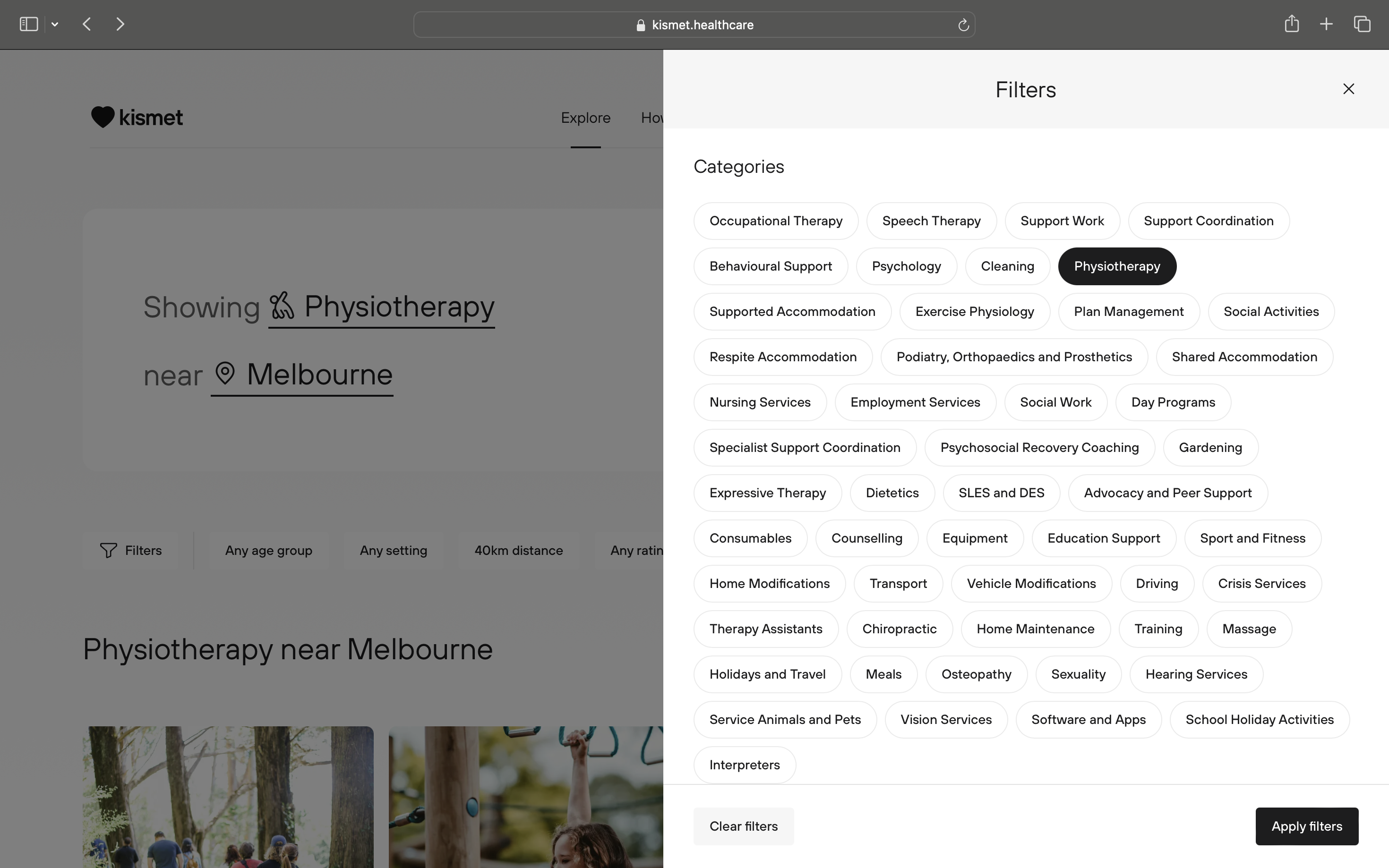Toggle the Psychology category
Viewport: 1389px width, 868px height.
(x=907, y=266)
